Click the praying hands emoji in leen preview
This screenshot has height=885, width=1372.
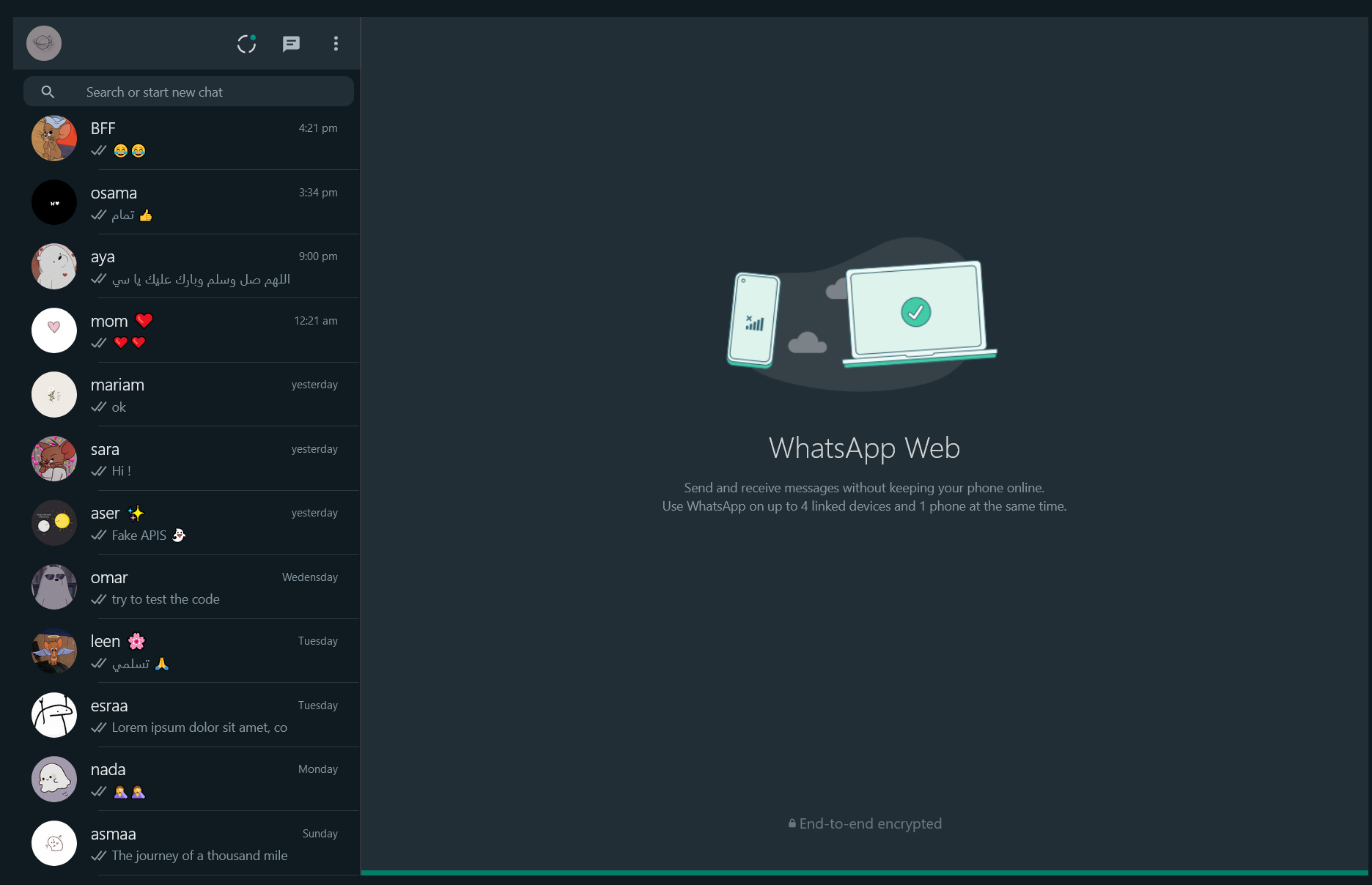[162, 664]
